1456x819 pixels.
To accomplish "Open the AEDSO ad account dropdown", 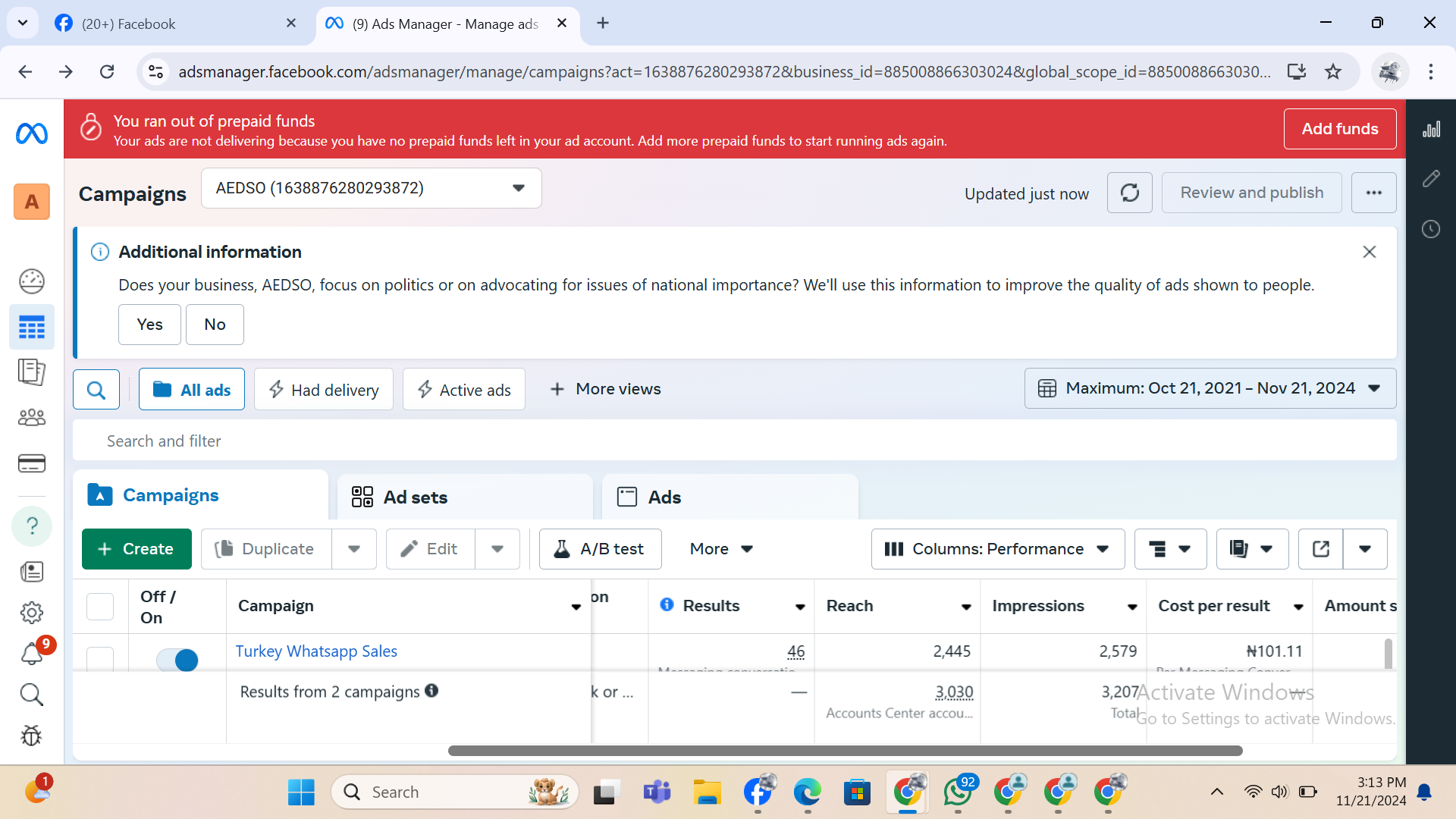I will click(372, 188).
